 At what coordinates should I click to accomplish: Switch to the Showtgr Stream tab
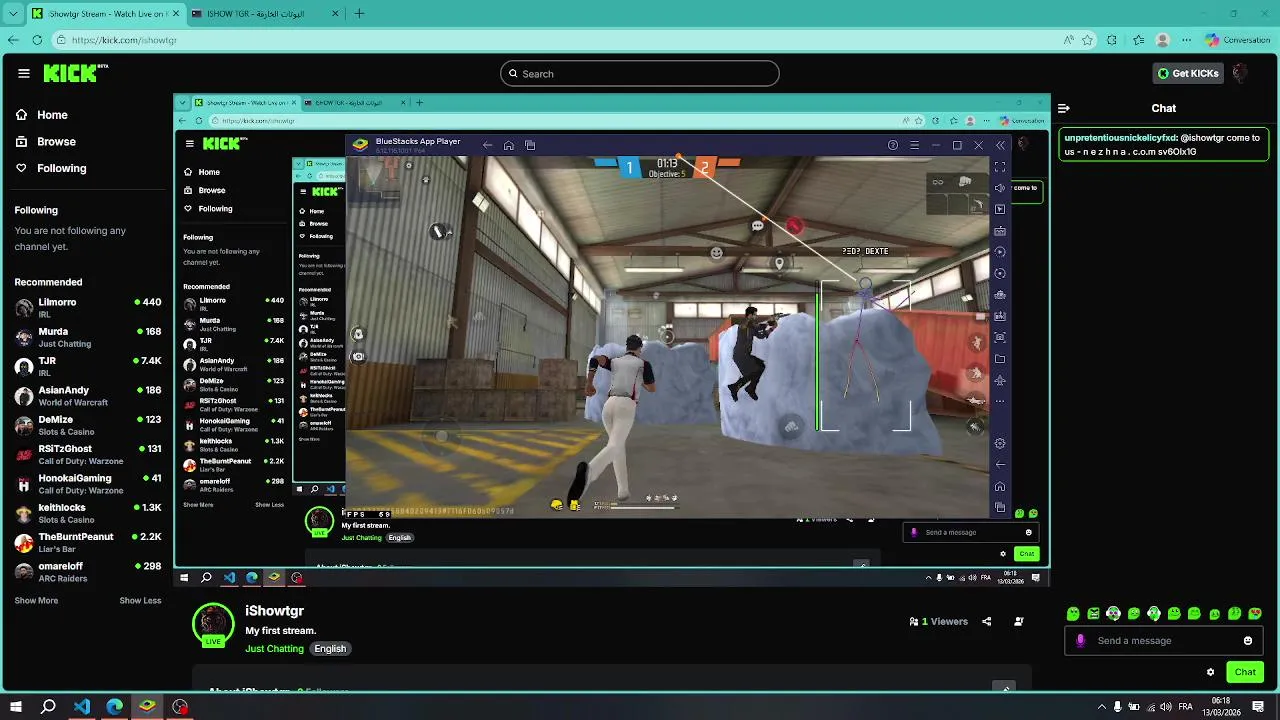104,14
